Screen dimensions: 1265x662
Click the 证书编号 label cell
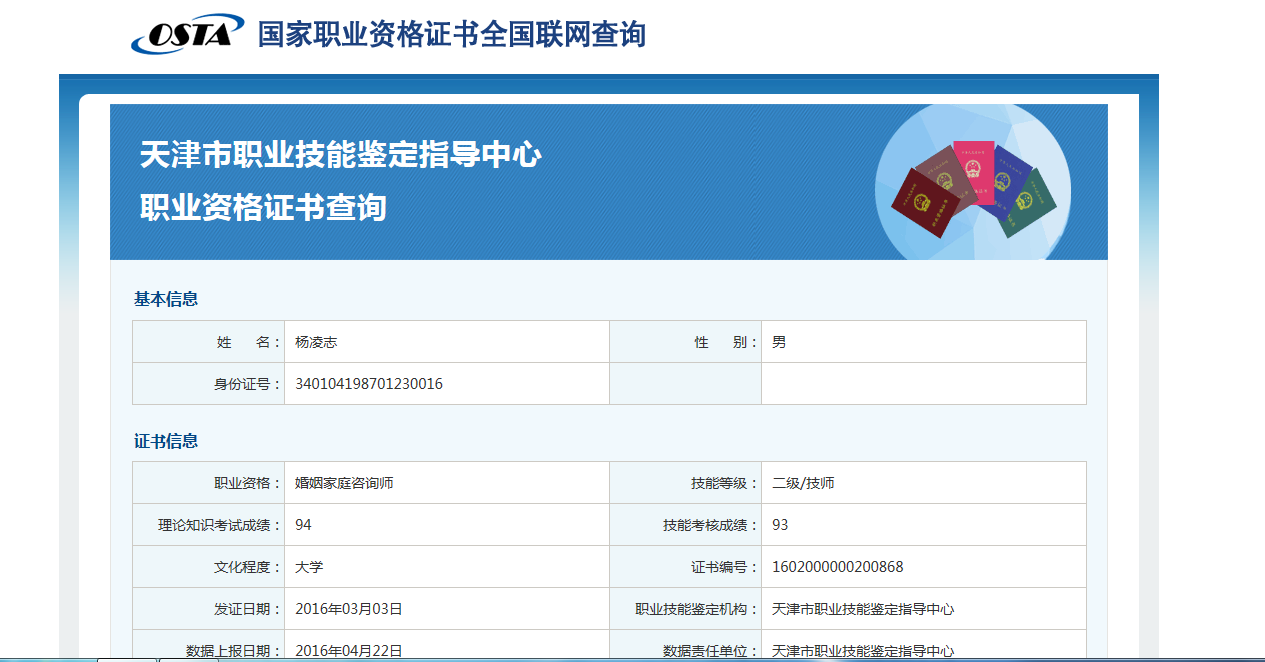pos(686,567)
